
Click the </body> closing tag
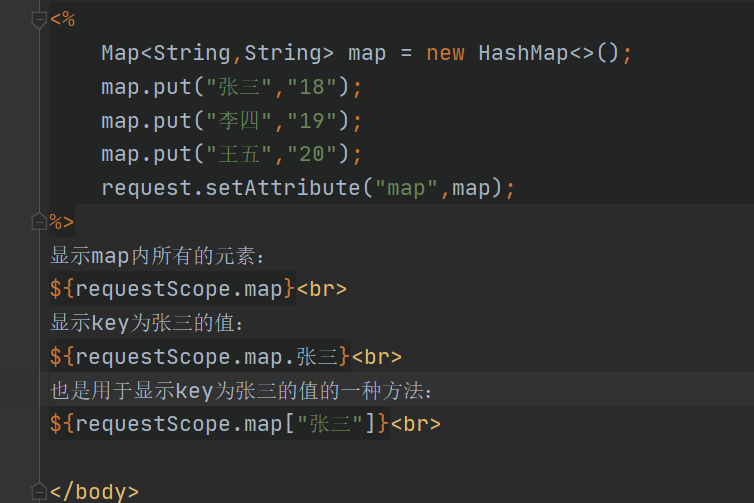click(94, 491)
